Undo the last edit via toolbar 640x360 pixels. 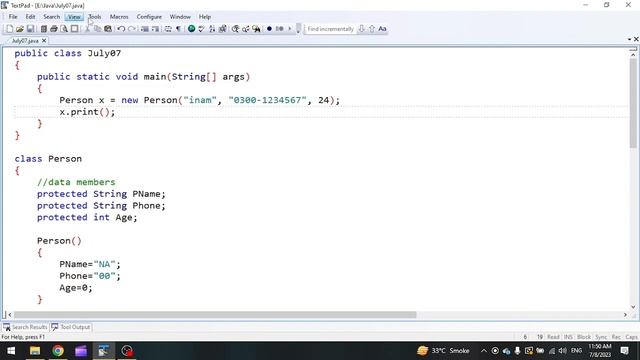point(121,29)
